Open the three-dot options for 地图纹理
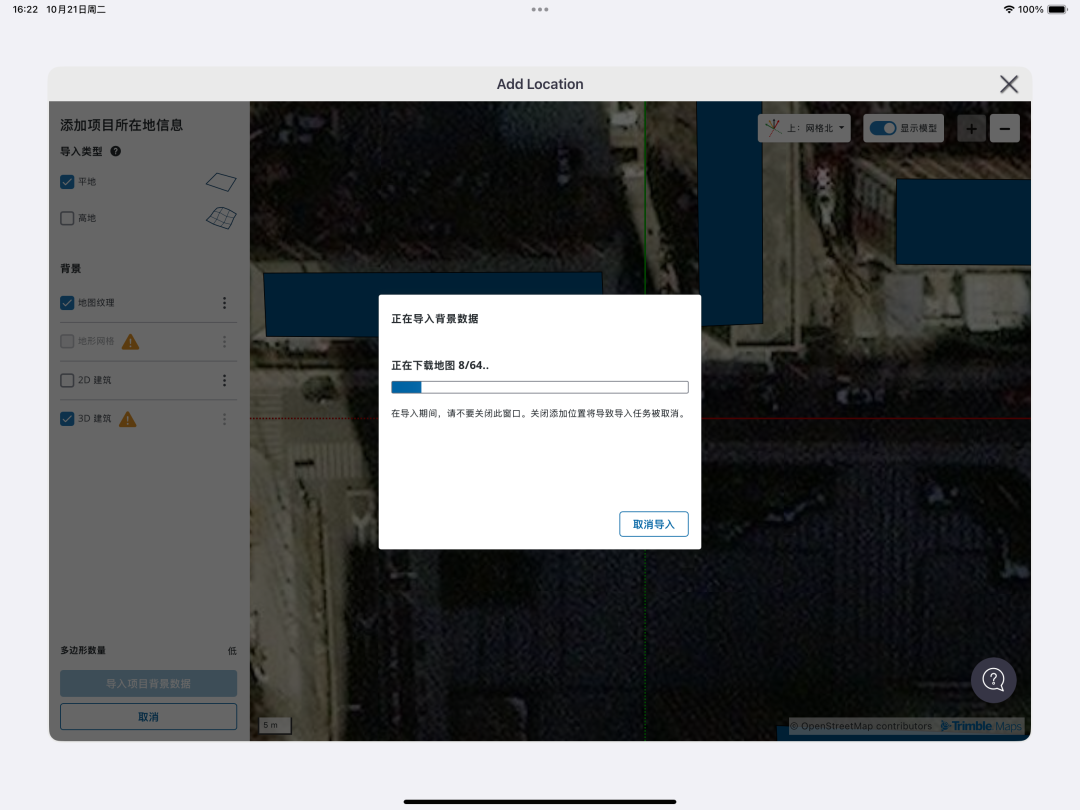The width and height of the screenshot is (1080, 810). tap(224, 303)
